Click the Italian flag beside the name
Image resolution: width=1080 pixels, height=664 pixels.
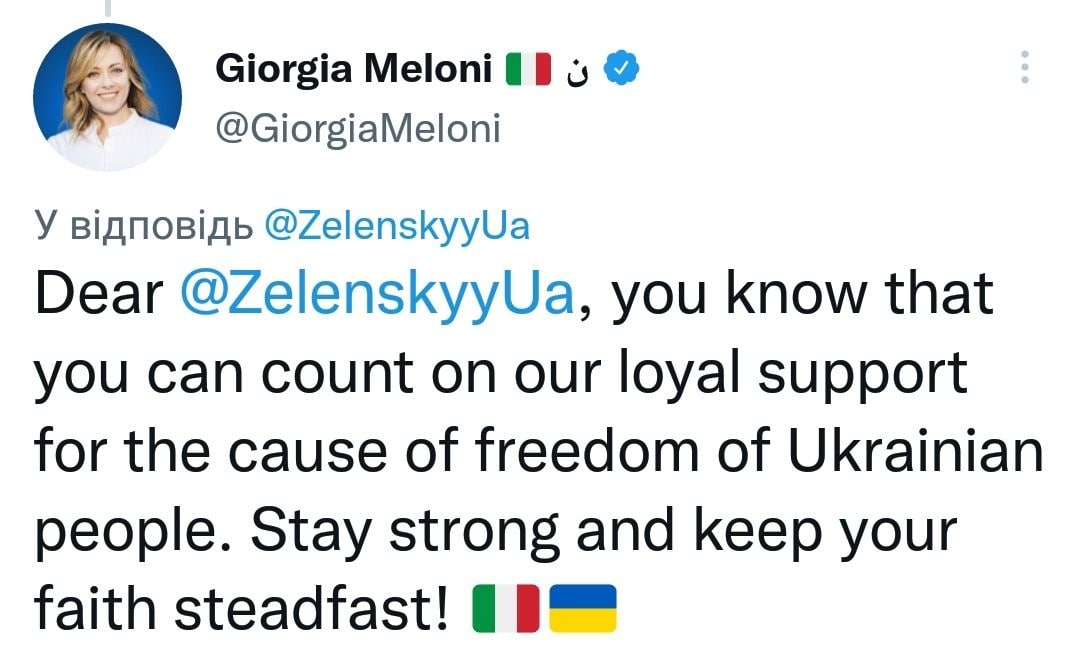point(529,70)
